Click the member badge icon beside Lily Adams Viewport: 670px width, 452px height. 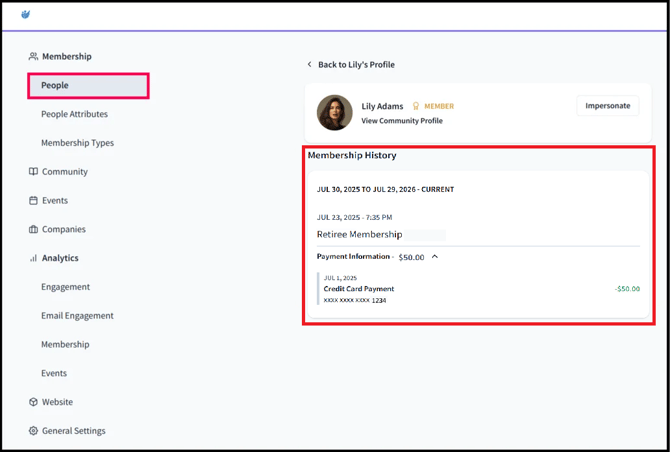click(x=416, y=106)
